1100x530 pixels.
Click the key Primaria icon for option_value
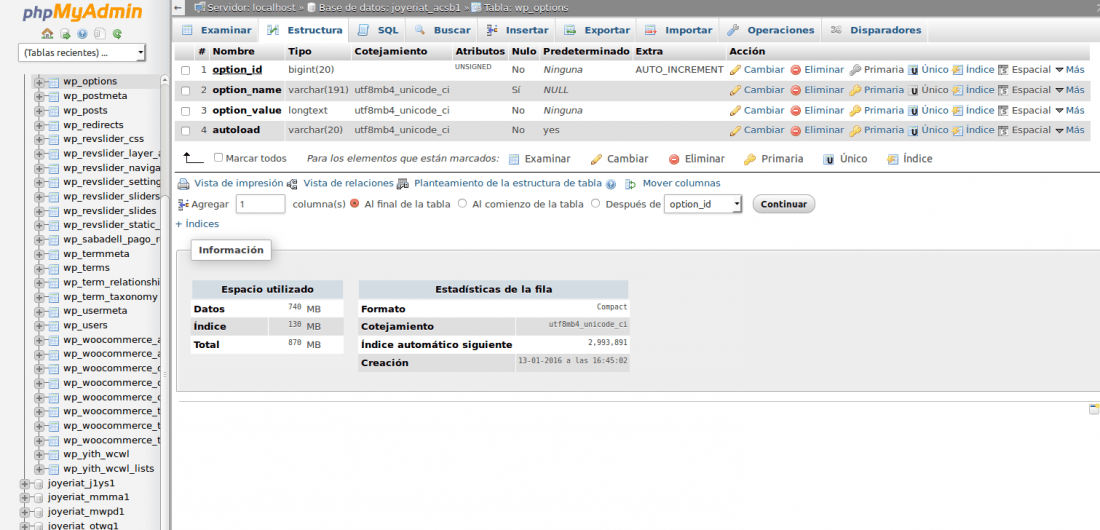coord(854,110)
